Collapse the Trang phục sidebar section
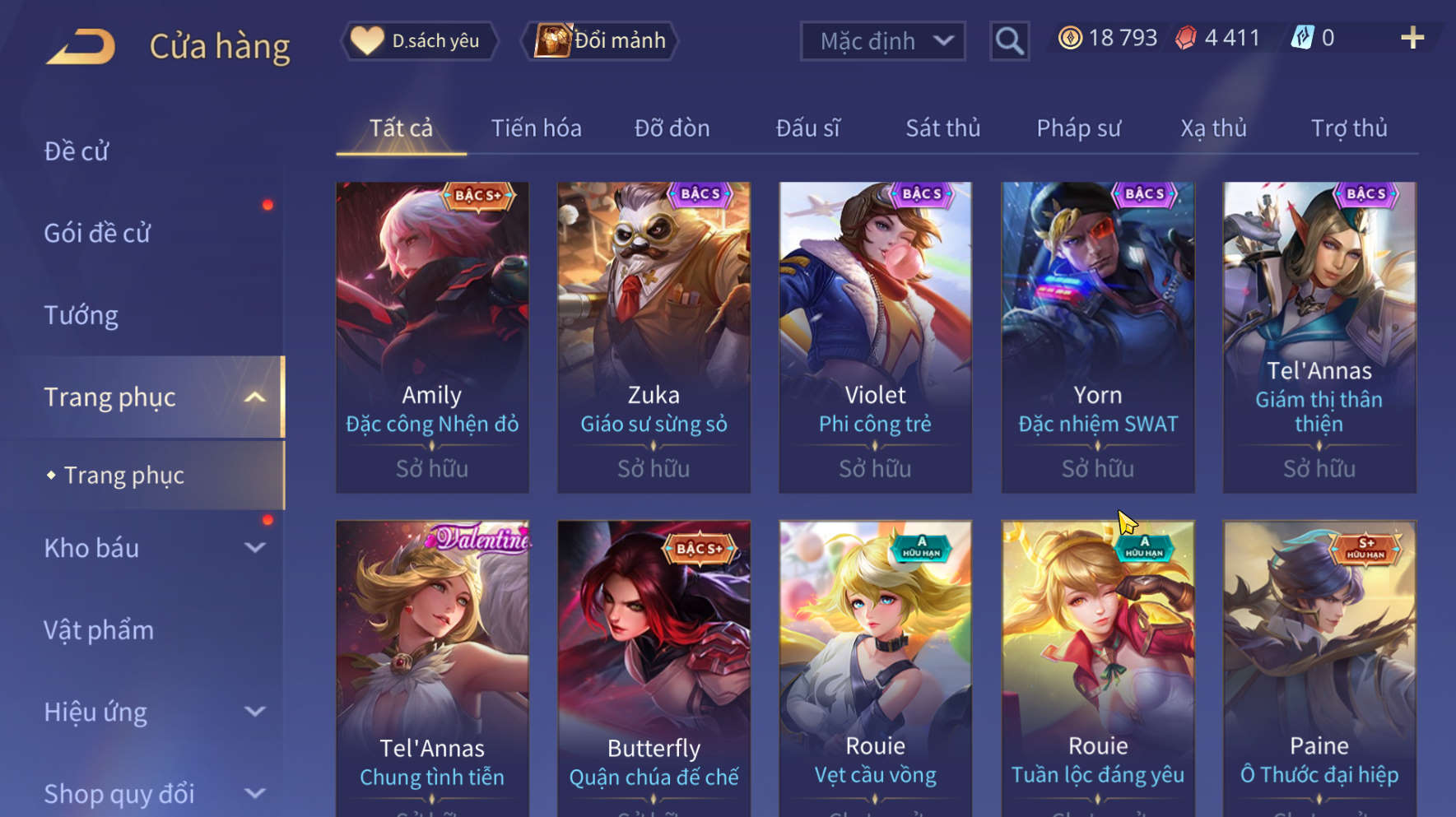 [x=255, y=397]
